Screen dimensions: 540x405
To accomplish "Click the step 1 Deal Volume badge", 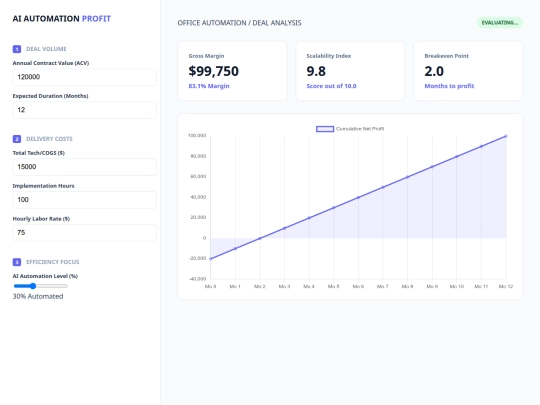I will point(17,49).
